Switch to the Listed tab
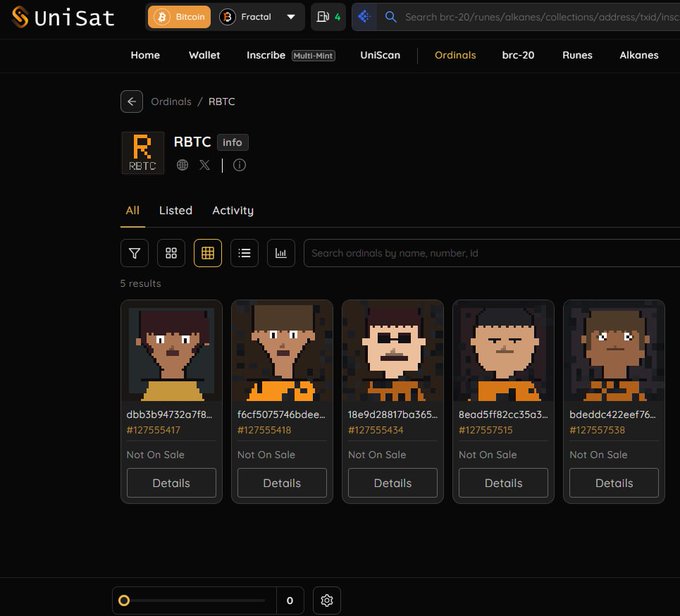680x616 pixels. 176,211
